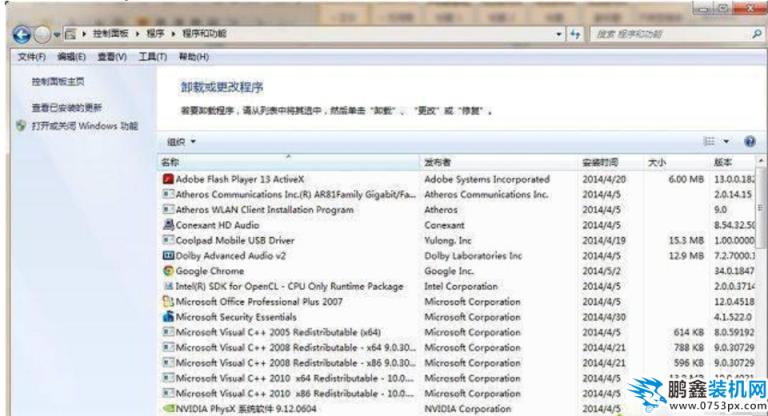Sort by 大小 column header

[675, 162]
